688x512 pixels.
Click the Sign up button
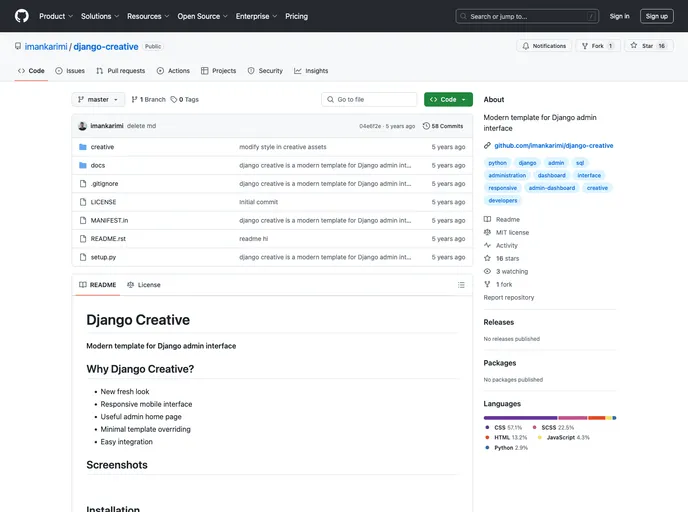coord(656,16)
